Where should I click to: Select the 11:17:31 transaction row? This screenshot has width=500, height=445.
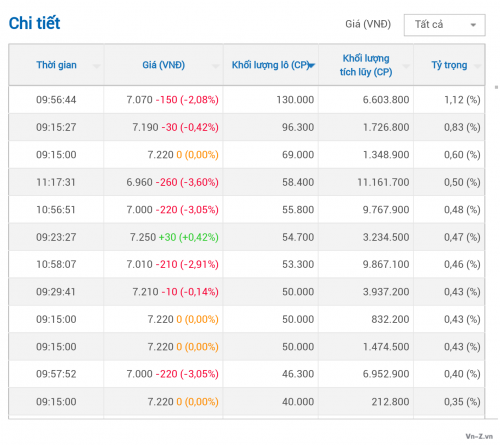[247, 182]
